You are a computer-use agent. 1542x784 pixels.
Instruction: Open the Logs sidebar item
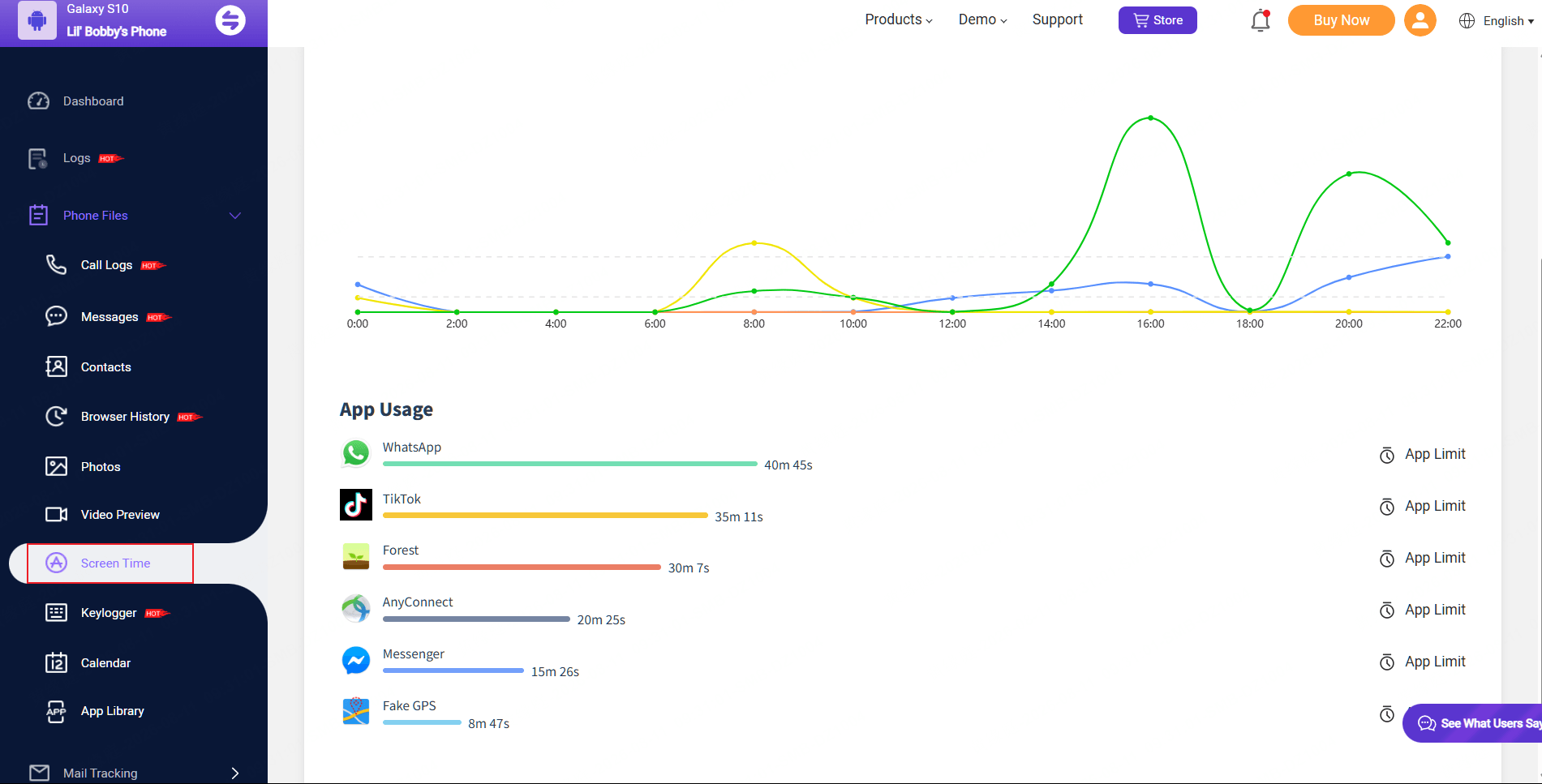pos(76,158)
